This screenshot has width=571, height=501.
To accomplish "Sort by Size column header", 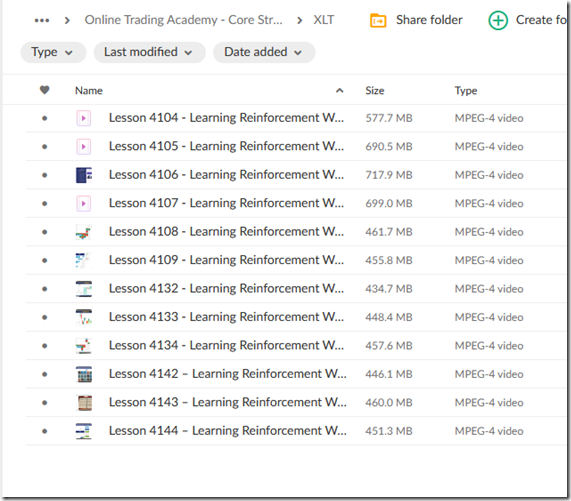I will pos(375,91).
